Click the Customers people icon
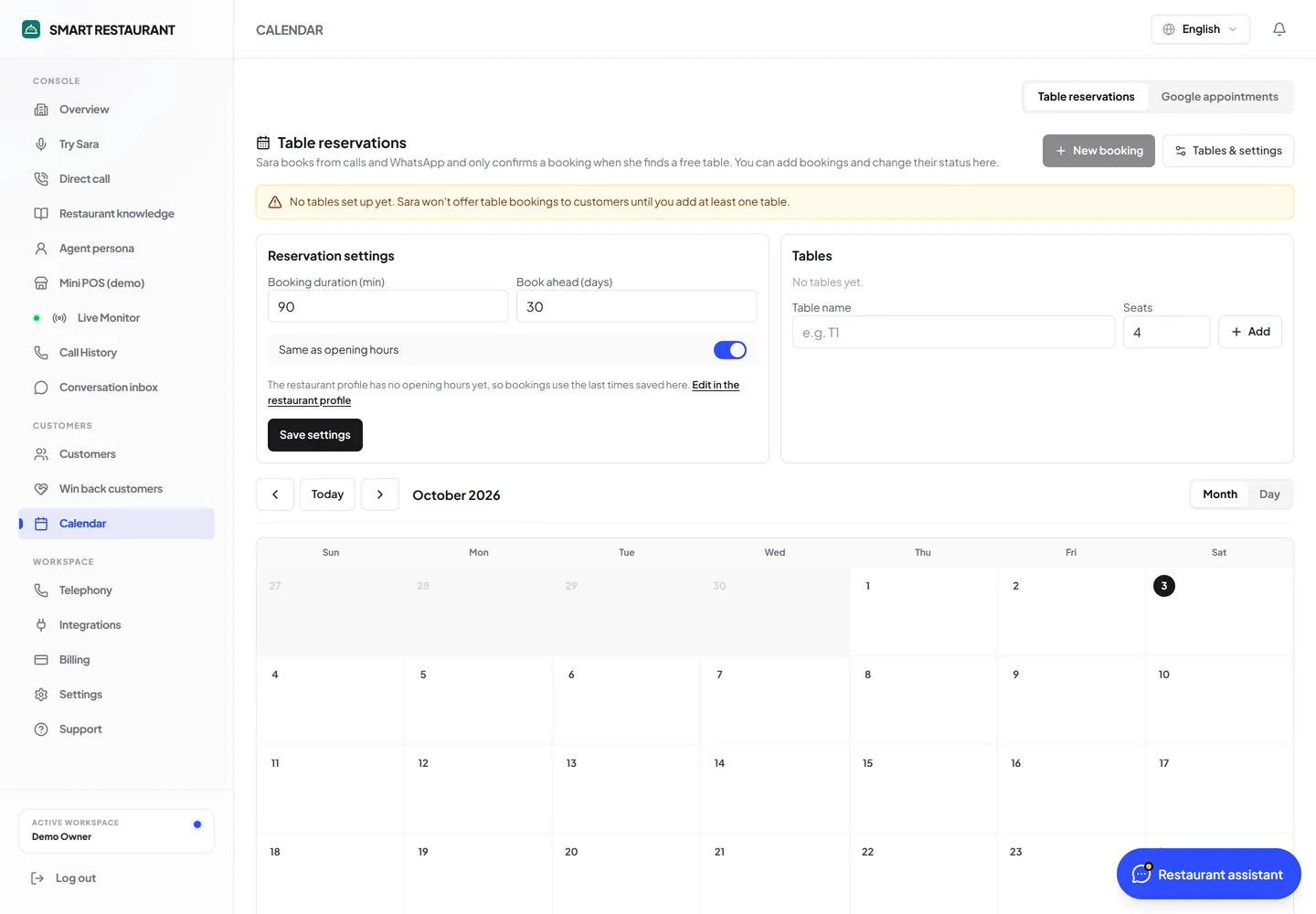The height and width of the screenshot is (914, 1316). tap(41, 454)
